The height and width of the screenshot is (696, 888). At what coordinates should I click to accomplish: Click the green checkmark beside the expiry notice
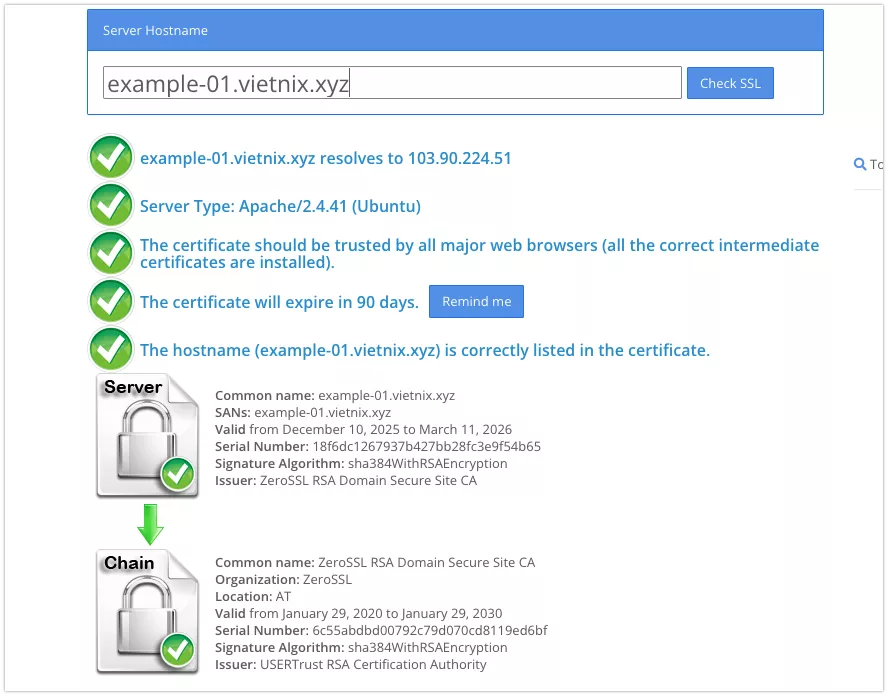111,301
